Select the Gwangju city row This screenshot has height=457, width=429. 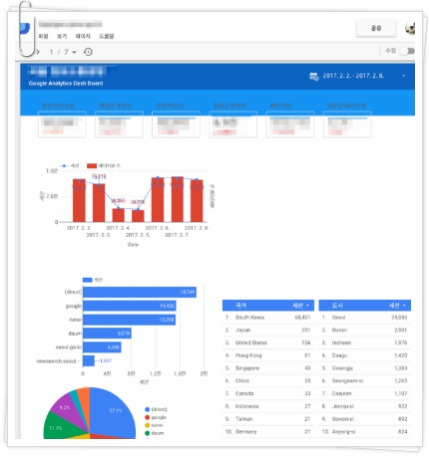365,368
